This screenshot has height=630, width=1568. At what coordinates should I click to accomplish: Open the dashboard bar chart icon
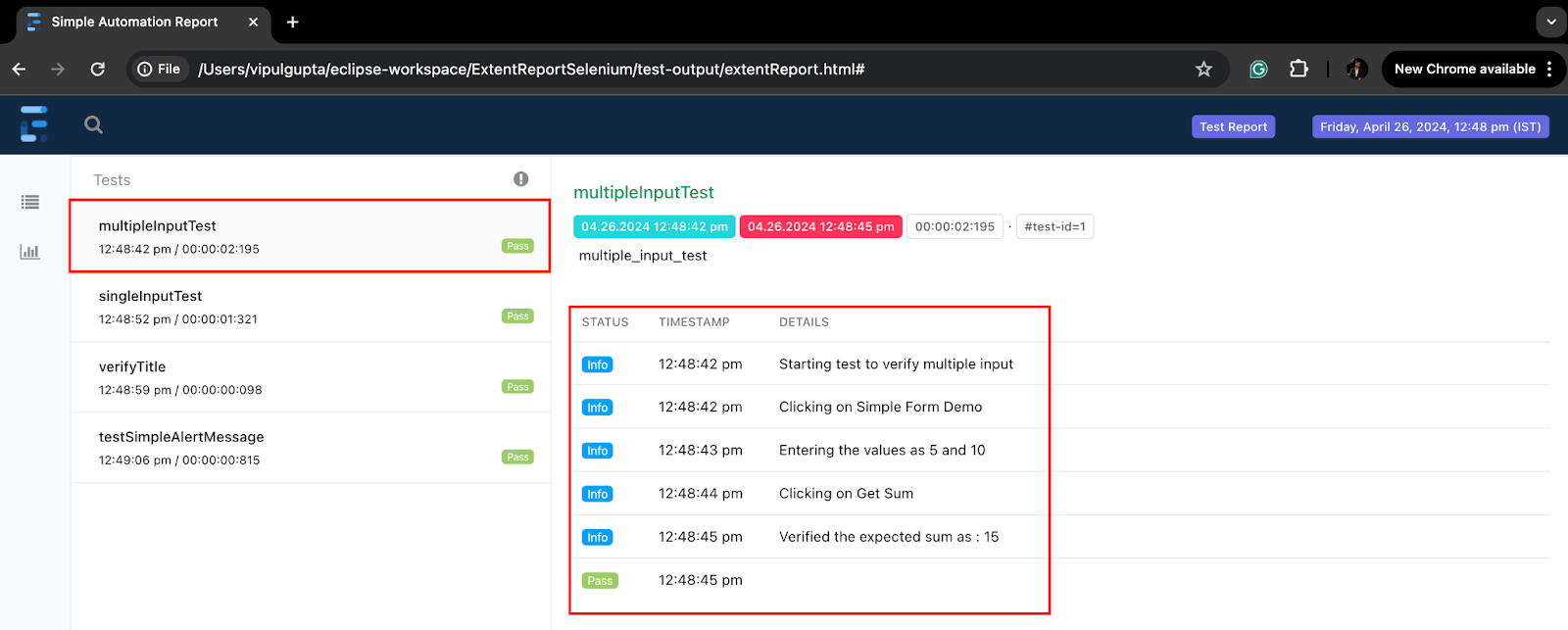pyautogui.click(x=30, y=252)
